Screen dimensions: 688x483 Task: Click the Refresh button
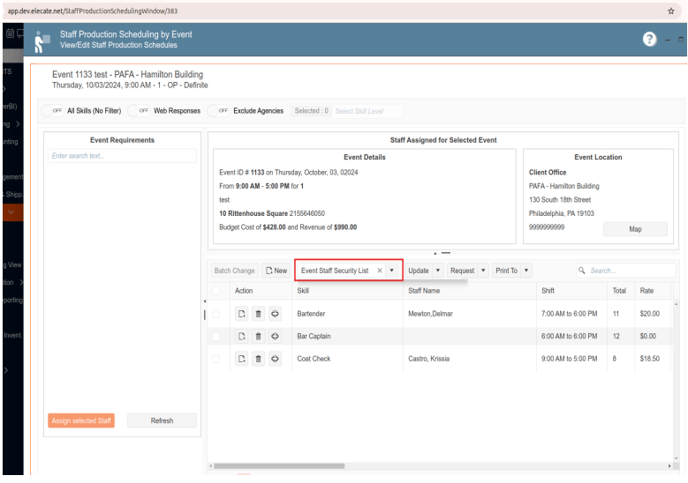tap(161, 421)
